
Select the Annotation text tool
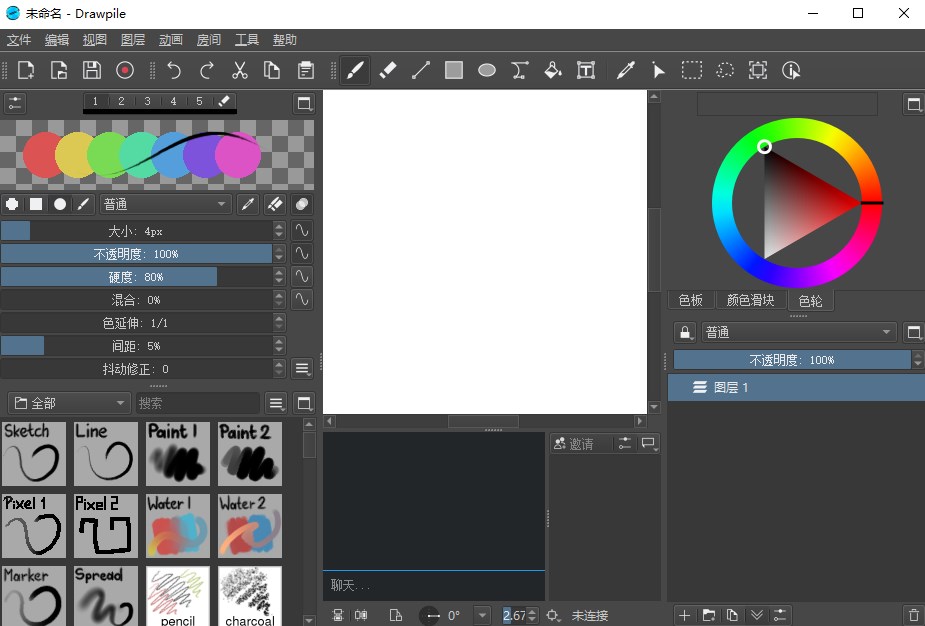(586, 70)
